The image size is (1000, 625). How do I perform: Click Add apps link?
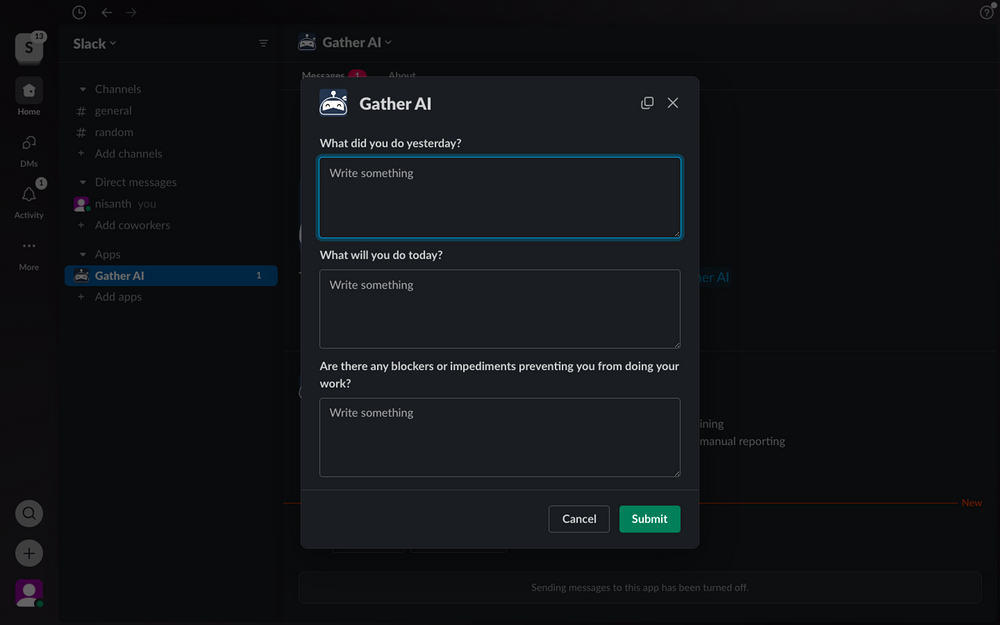(119, 297)
